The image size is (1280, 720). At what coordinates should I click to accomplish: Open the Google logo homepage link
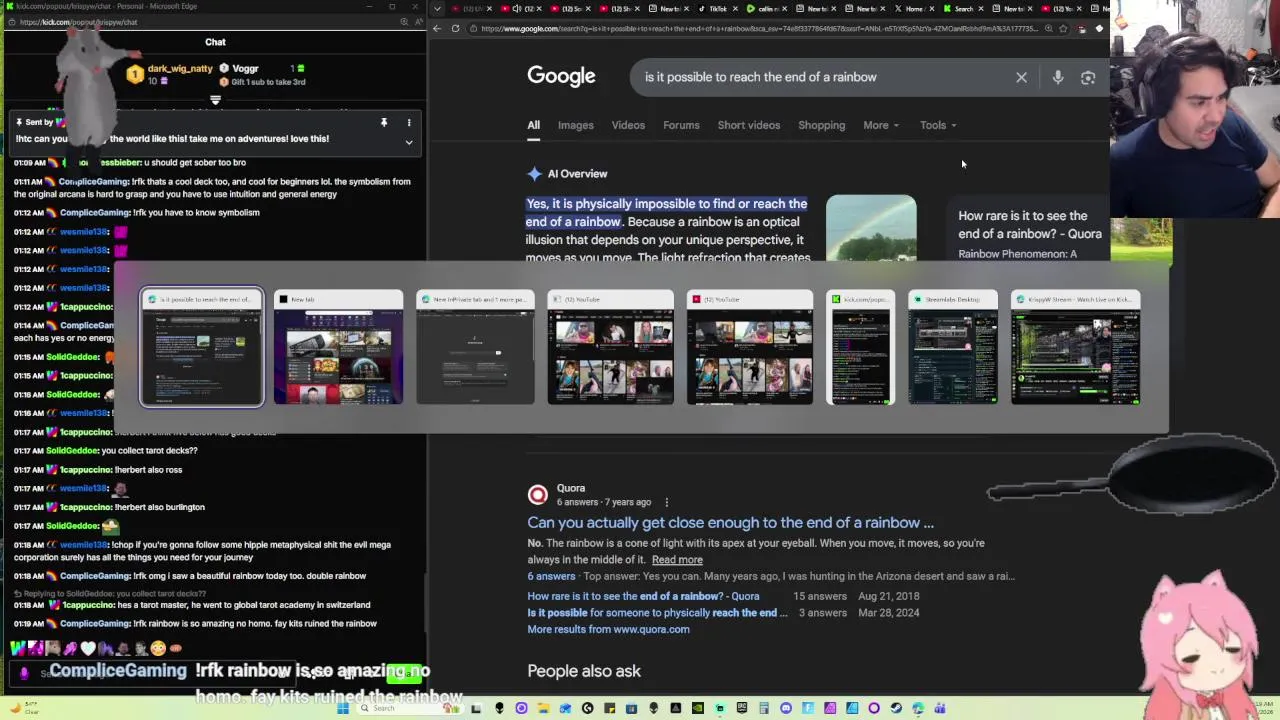[561, 77]
